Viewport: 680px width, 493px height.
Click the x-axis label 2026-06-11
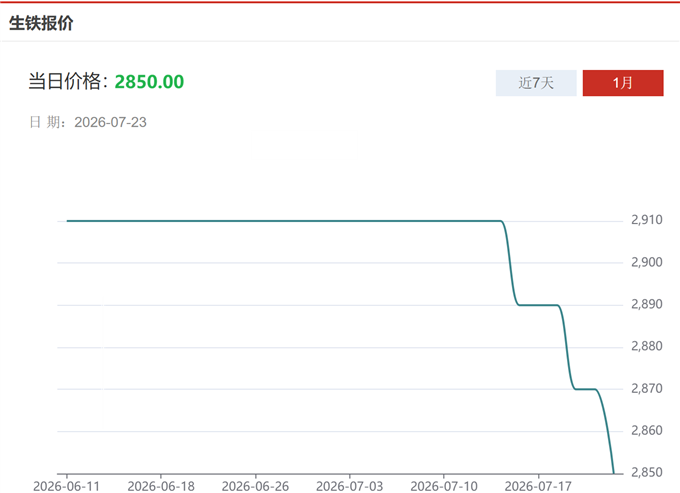click(x=66, y=486)
